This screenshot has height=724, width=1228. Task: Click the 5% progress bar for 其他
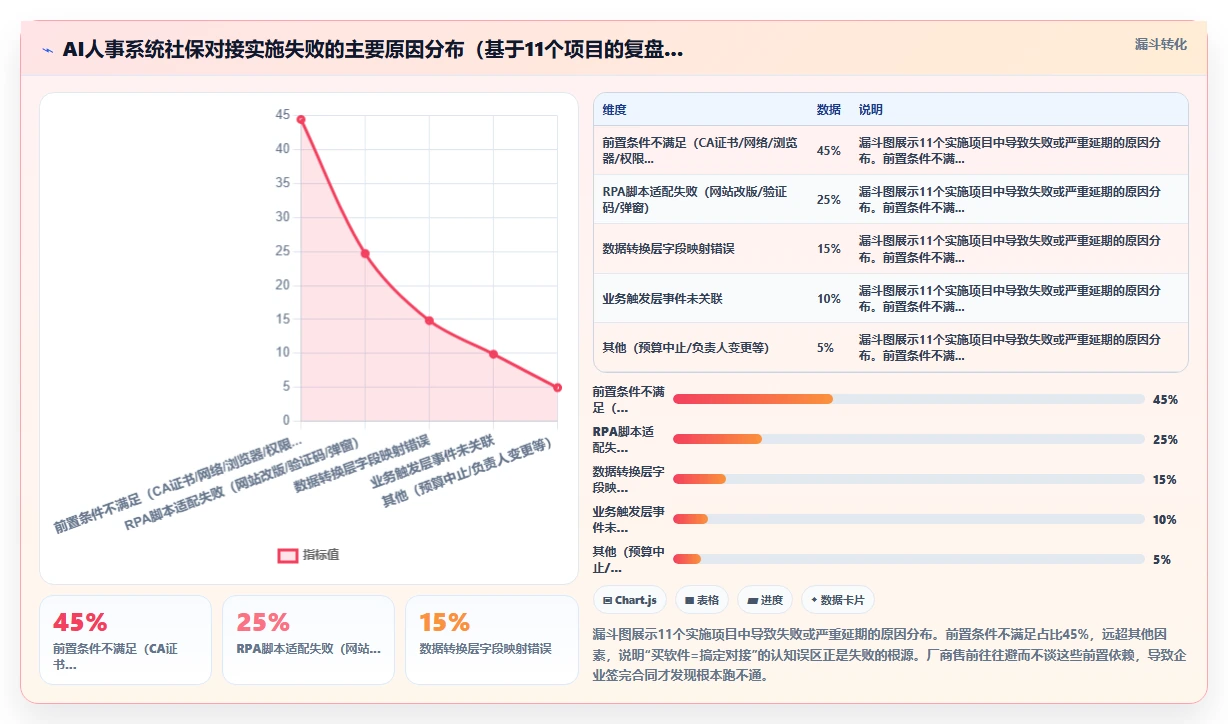click(x=908, y=559)
